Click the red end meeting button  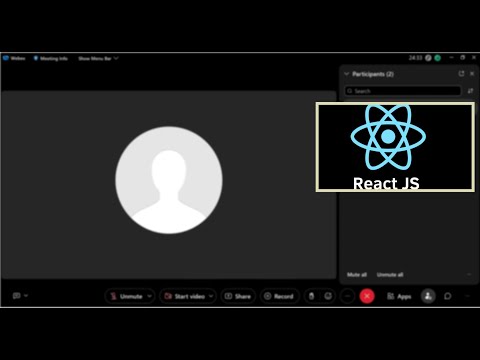[367, 296]
